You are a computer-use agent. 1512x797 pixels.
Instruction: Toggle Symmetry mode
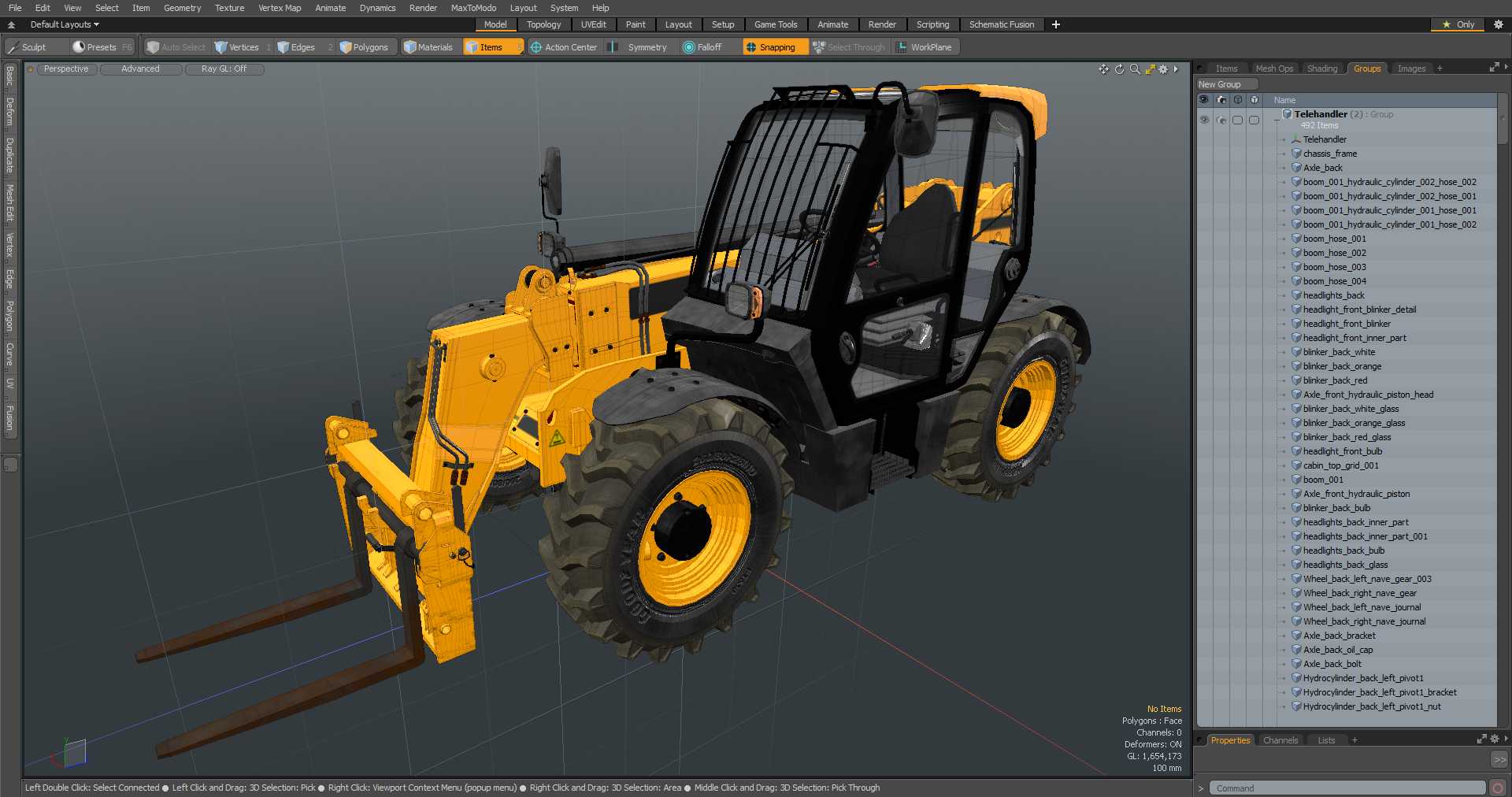point(640,47)
